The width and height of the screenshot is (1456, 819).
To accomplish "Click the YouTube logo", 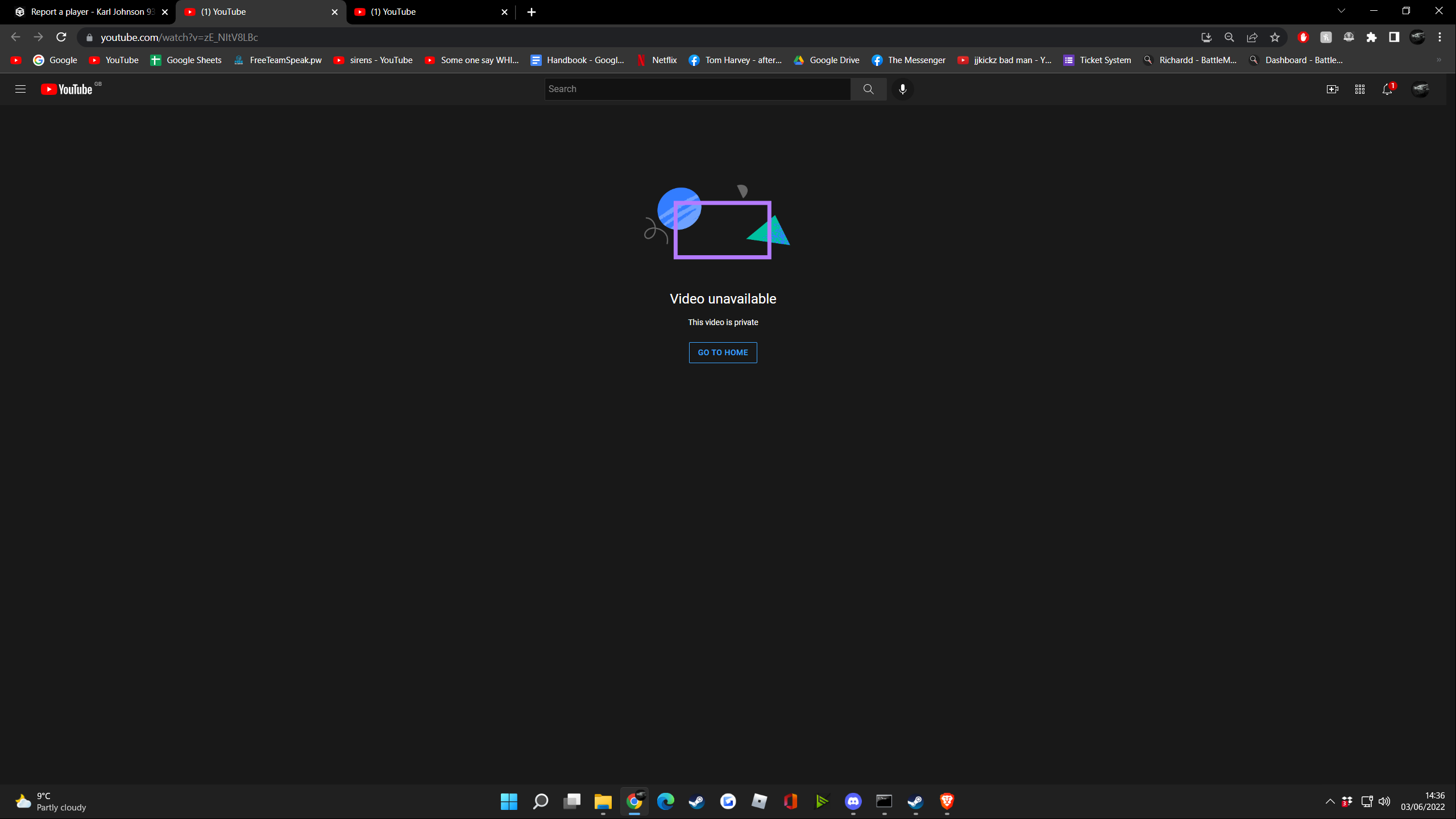I will [67, 89].
